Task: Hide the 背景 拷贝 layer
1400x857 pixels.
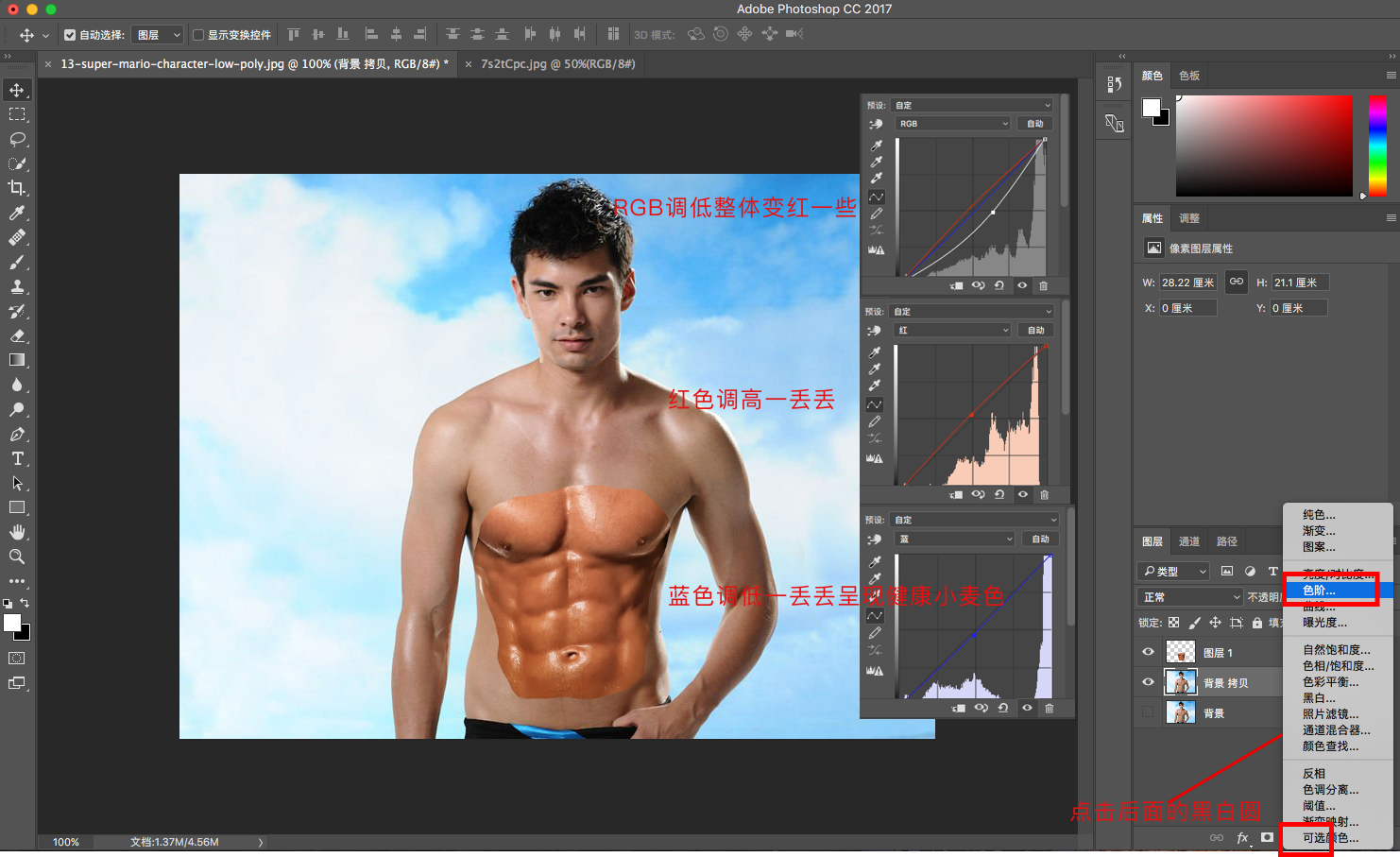Action: [1149, 682]
